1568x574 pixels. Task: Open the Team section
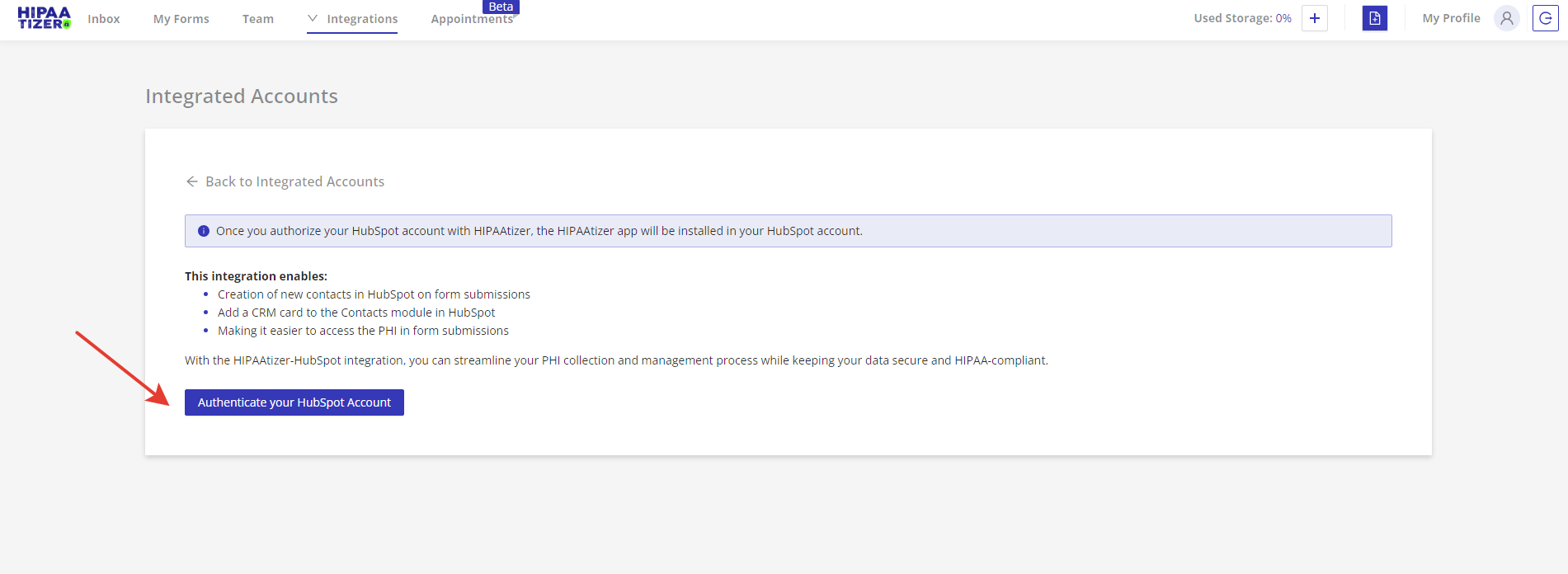pos(257,19)
